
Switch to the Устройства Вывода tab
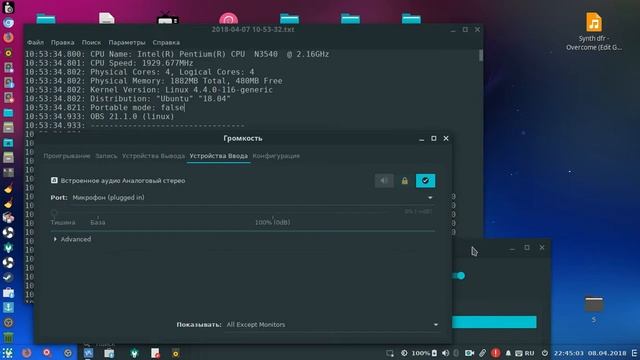coord(153,156)
